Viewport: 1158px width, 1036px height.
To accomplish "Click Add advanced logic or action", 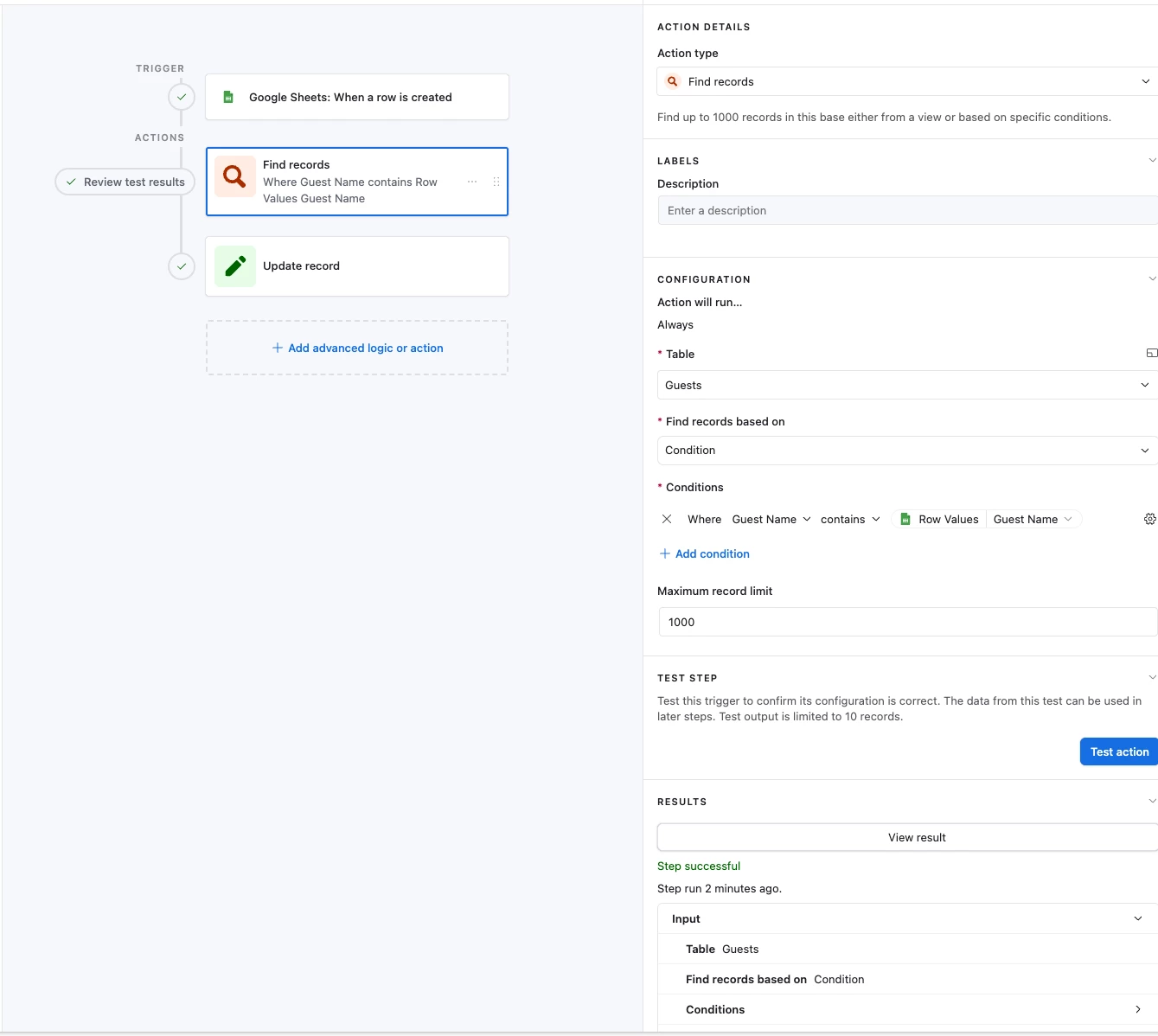I will [357, 348].
